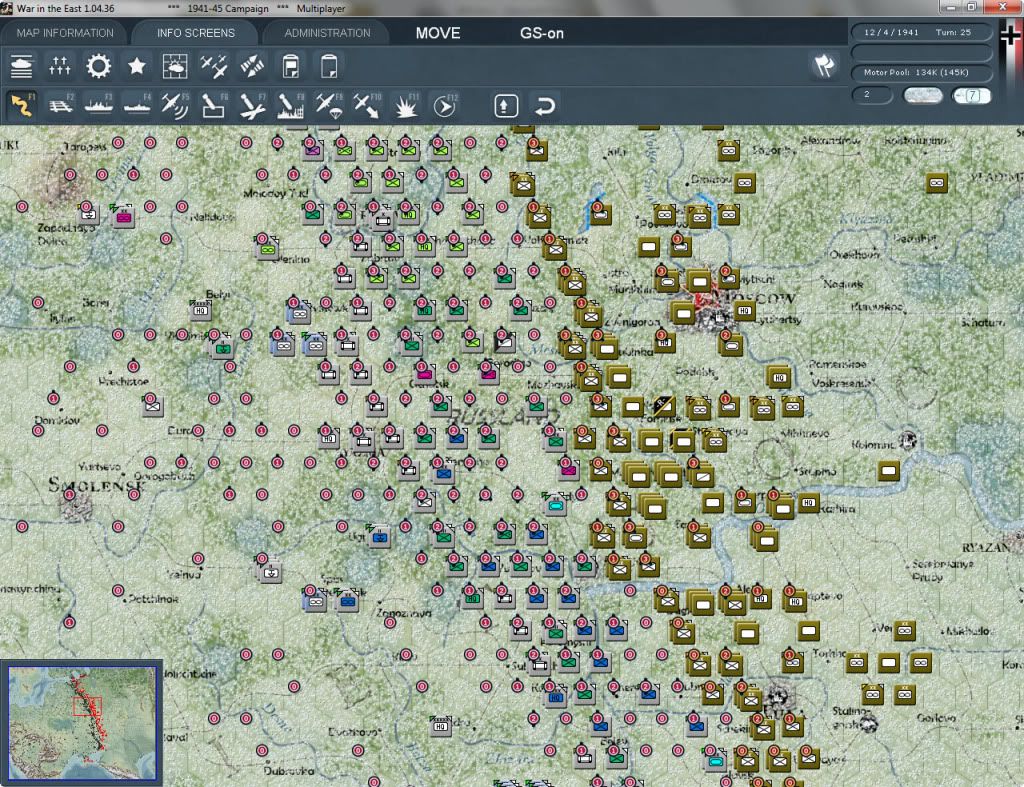The width and height of the screenshot is (1024, 787).
Task: Select the F4 amphibious transport mode
Action: pyautogui.click(x=136, y=105)
